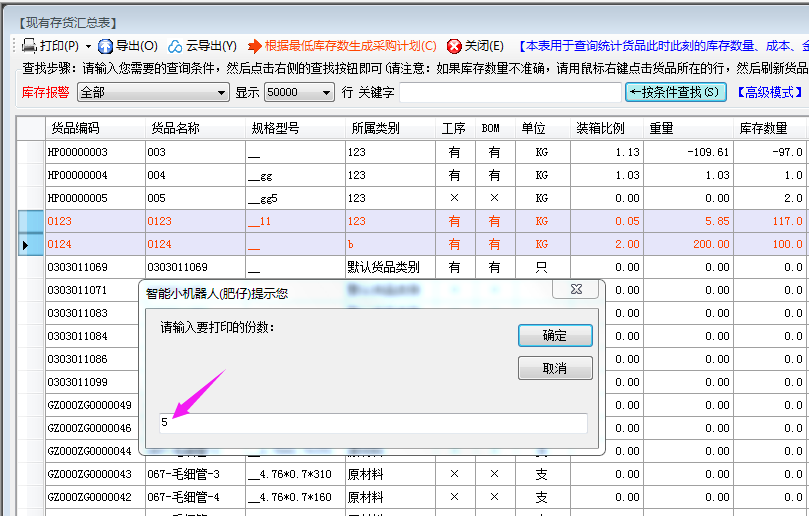
Task: Expand the 库存报警 dropdown showing 全部
Action: click(222, 93)
